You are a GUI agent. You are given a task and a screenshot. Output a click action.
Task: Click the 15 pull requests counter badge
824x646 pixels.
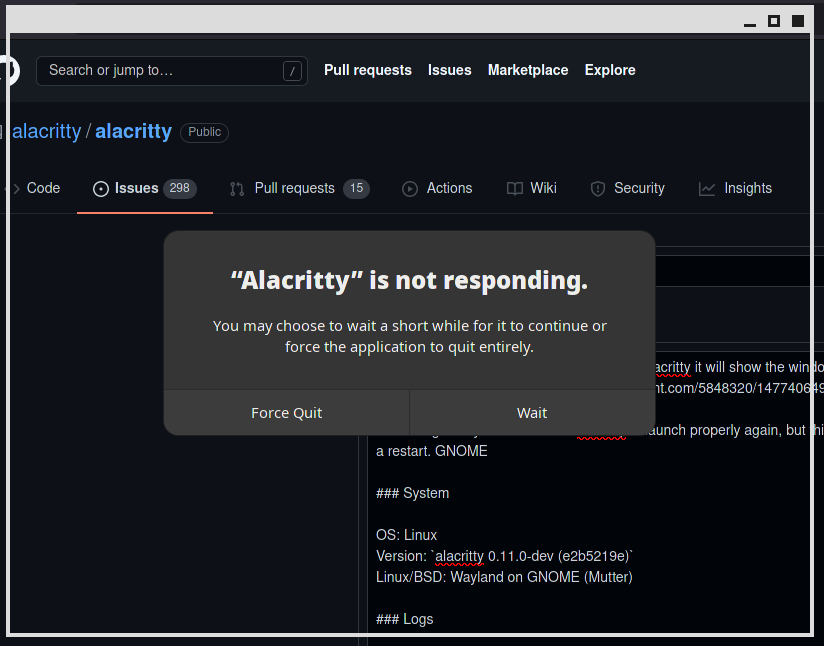pyautogui.click(x=358, y=188)
